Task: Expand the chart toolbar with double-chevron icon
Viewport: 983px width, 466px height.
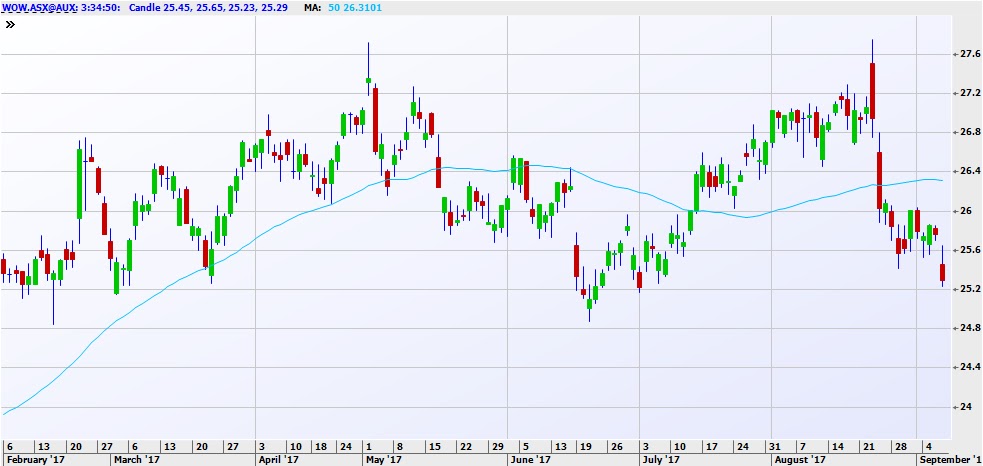Action: 10,24
